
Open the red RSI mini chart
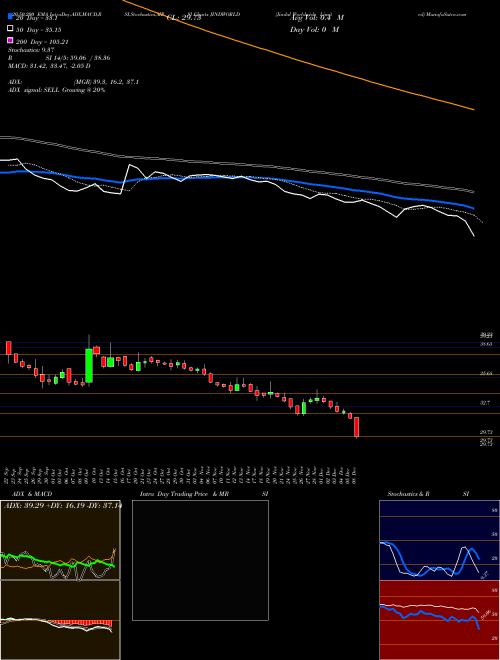point(439,620)
